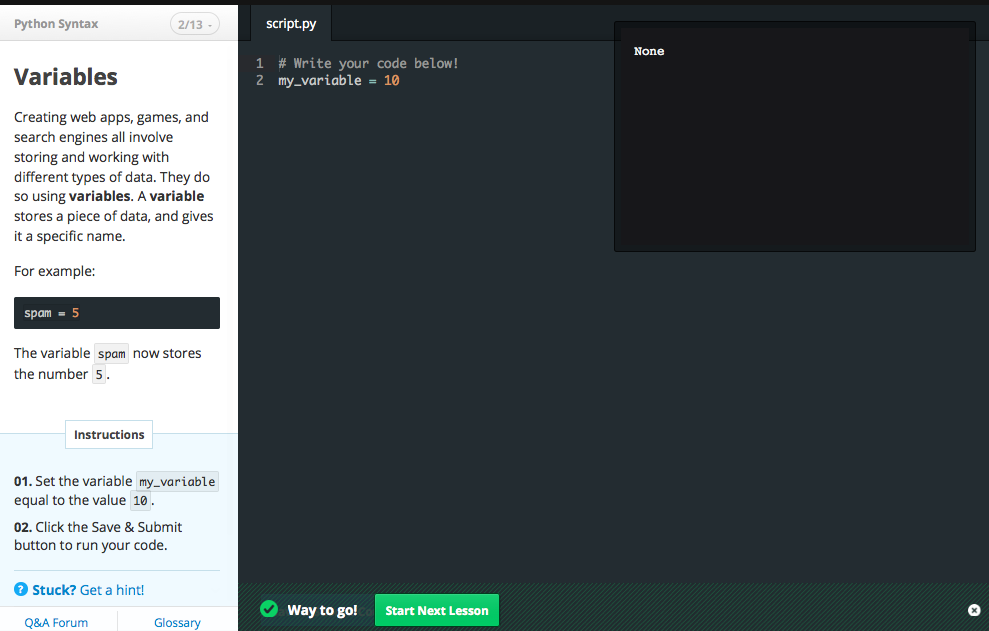Viewport: 989px width, 631px height.
Task: Go to the Q&A Forum
Action: point(56,622)
